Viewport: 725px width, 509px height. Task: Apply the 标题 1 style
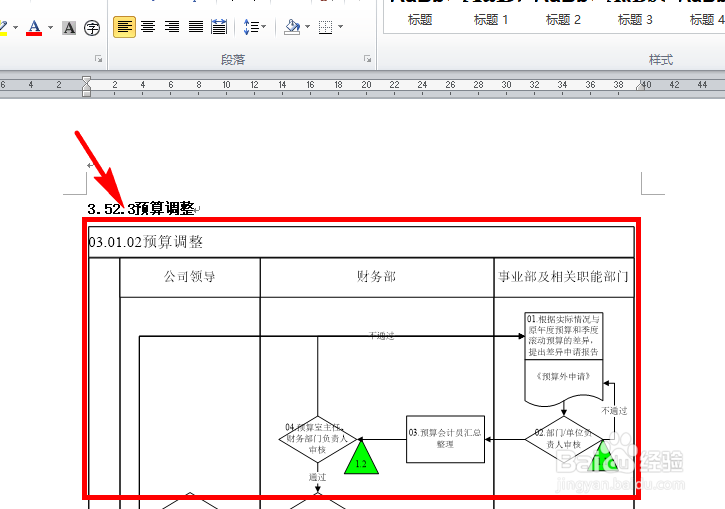(x=491, y=20)
